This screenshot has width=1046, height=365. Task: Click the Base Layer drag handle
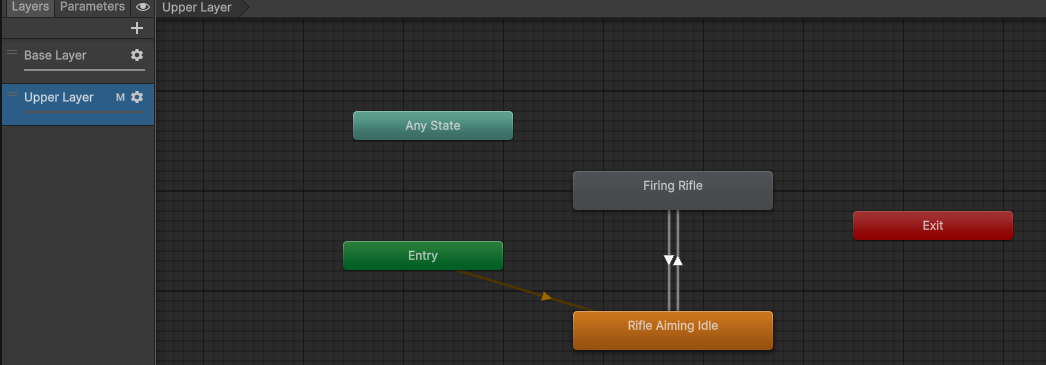point(12,52)
